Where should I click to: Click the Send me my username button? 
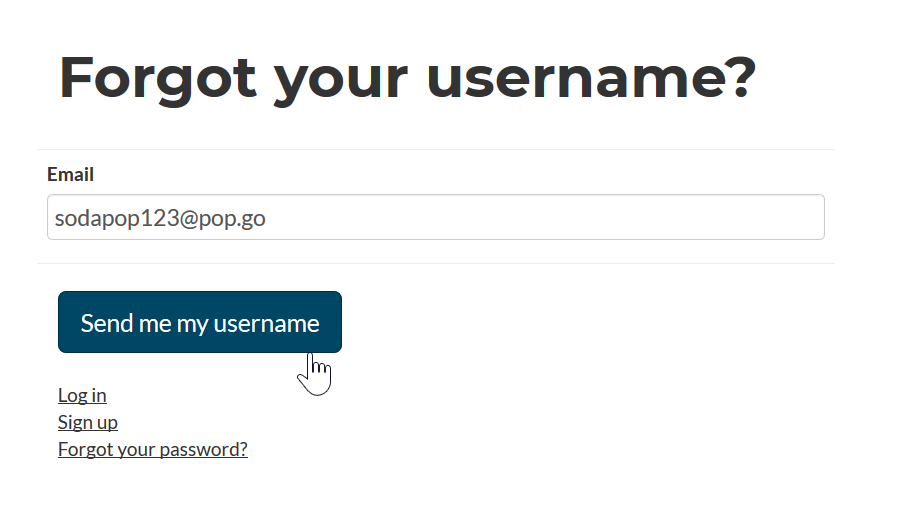(x=199, y=322)
